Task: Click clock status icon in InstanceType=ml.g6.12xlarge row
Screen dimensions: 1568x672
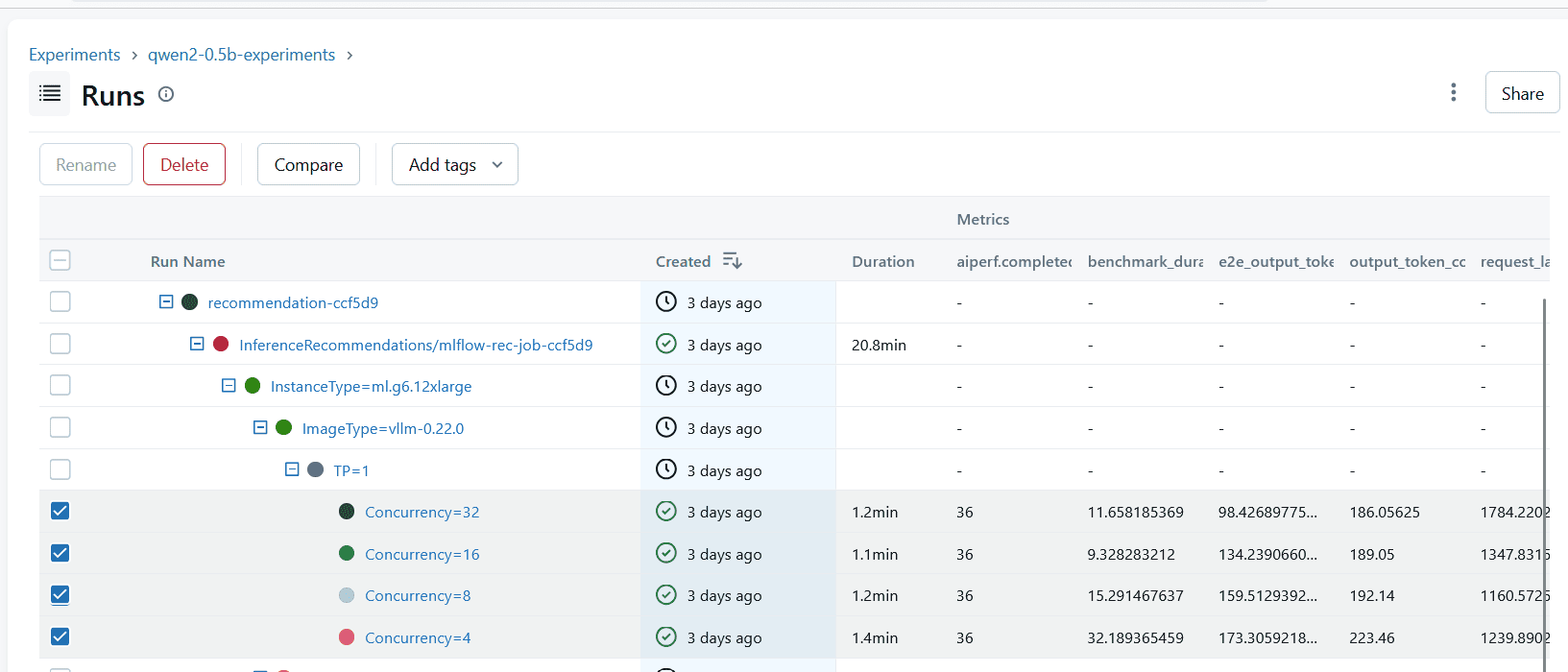Action: pyautogui.click(x=666, y=385)
